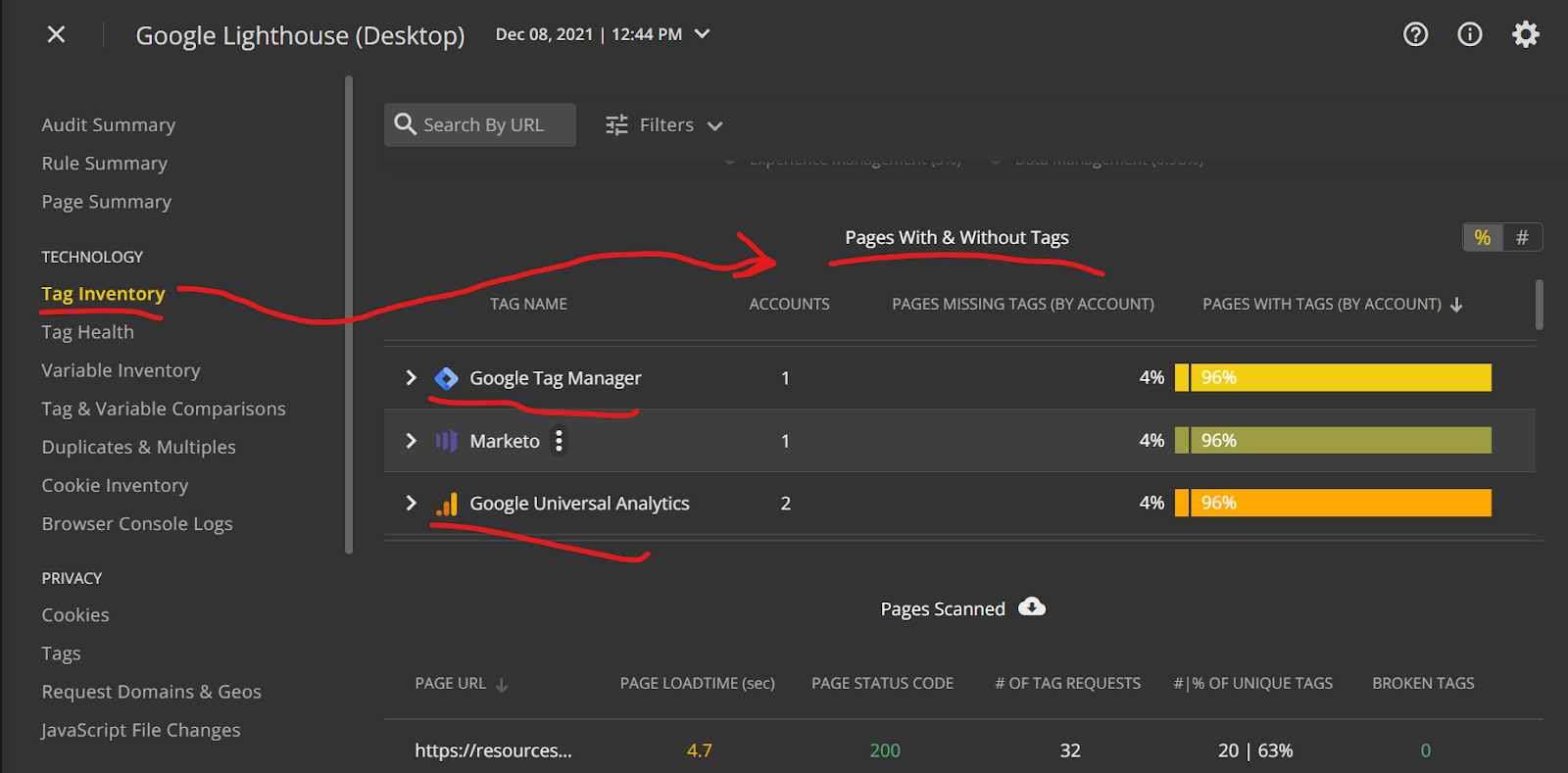Image resolution: width=1568 pixels, height=773 pixels.
Task: Click the 4.7 page loadtime value
Action: pyautogui.click(x=700, y=750)
